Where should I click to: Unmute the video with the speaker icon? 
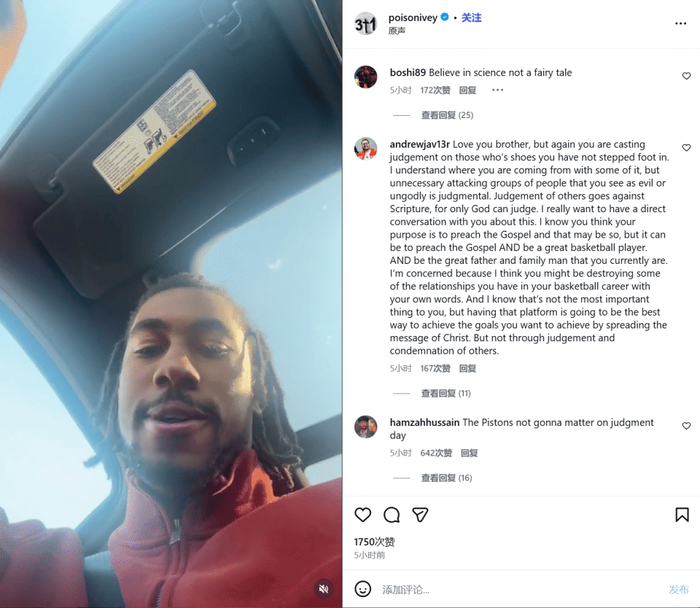pyautogui.click(x=324, y=589)
